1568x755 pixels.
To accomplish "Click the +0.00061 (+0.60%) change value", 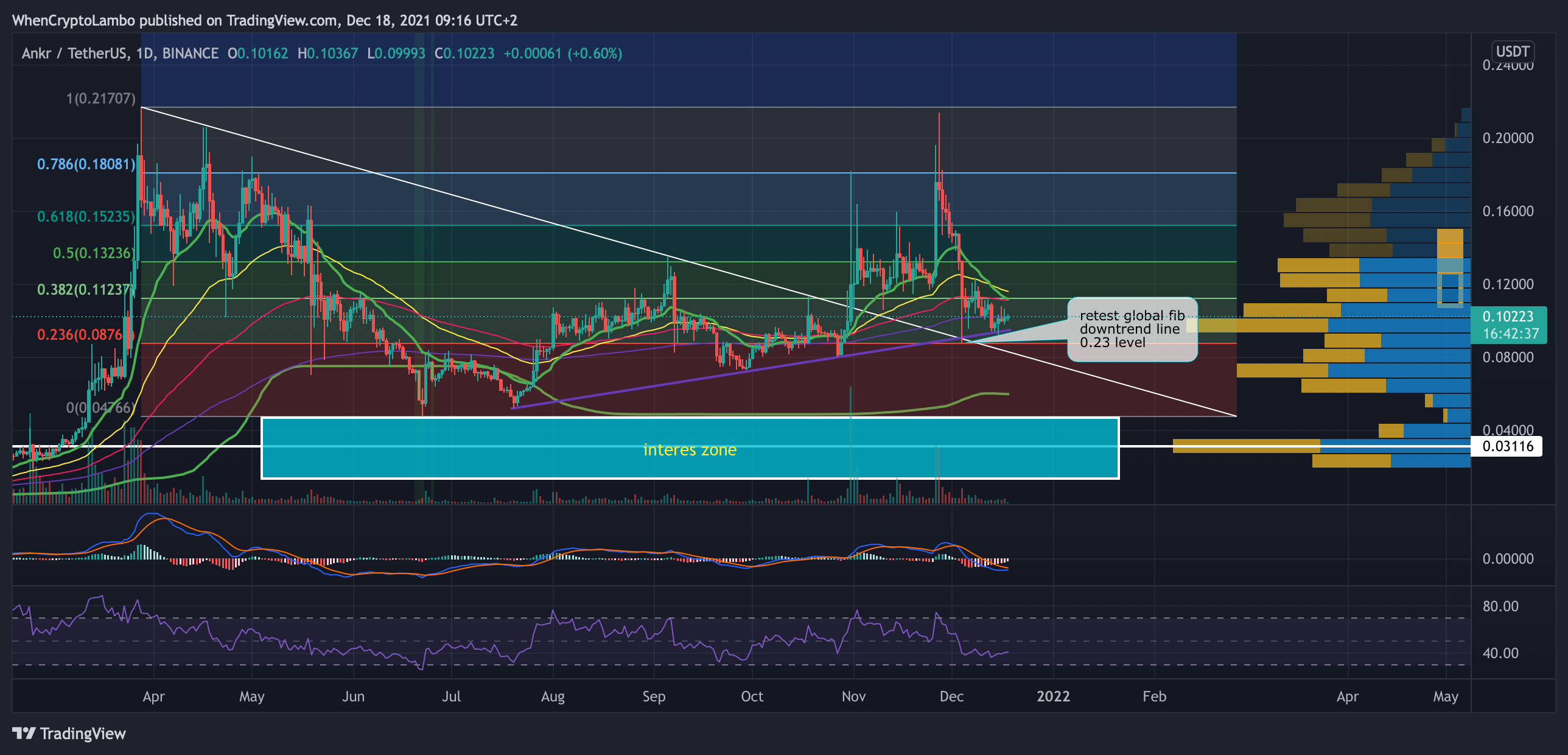I will [x=563, y=54].
